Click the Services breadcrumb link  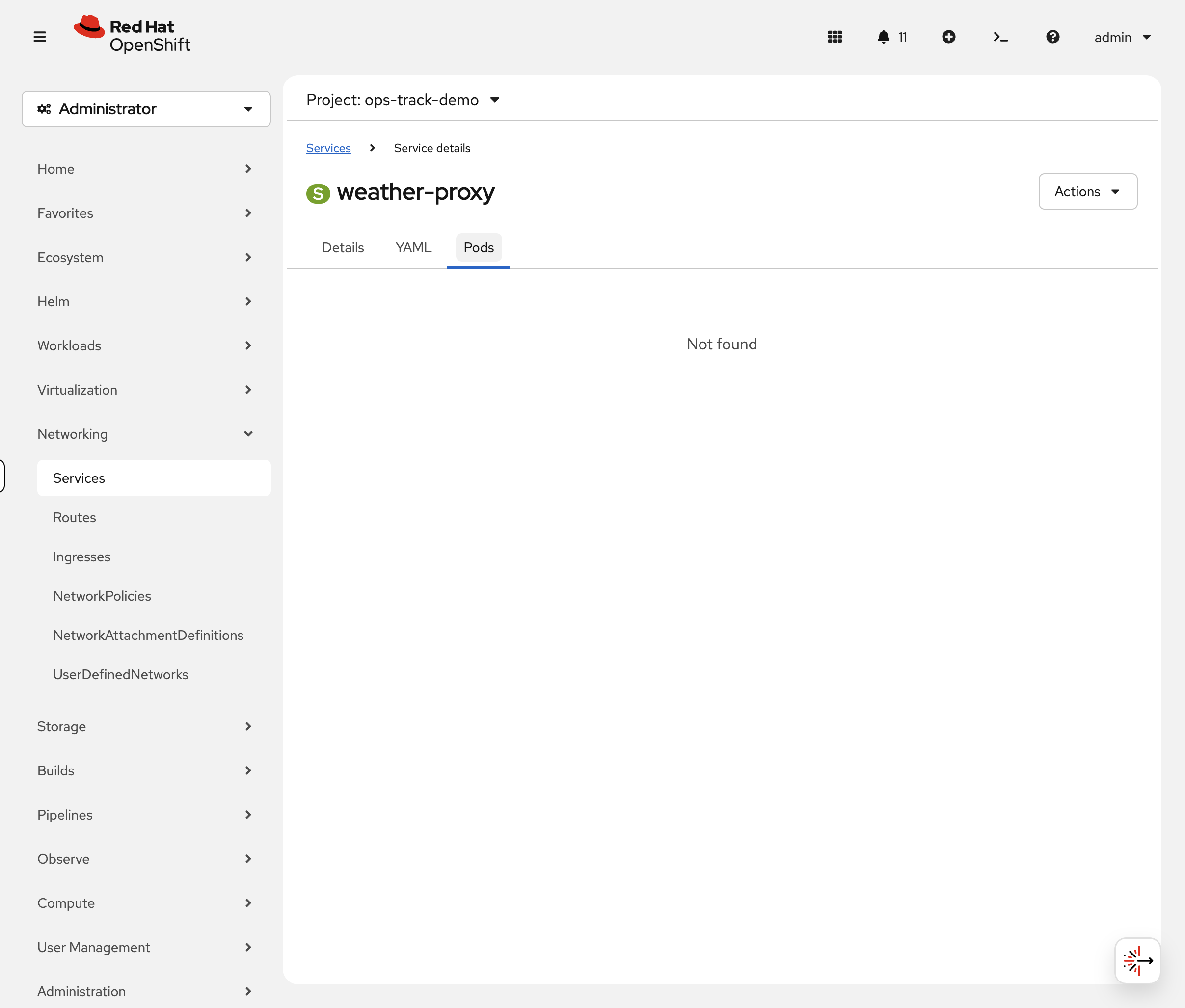[x=328, y=148]
